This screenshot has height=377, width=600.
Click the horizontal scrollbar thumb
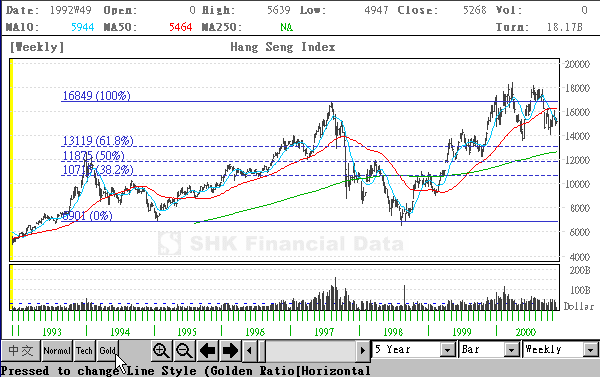point(262,351)
